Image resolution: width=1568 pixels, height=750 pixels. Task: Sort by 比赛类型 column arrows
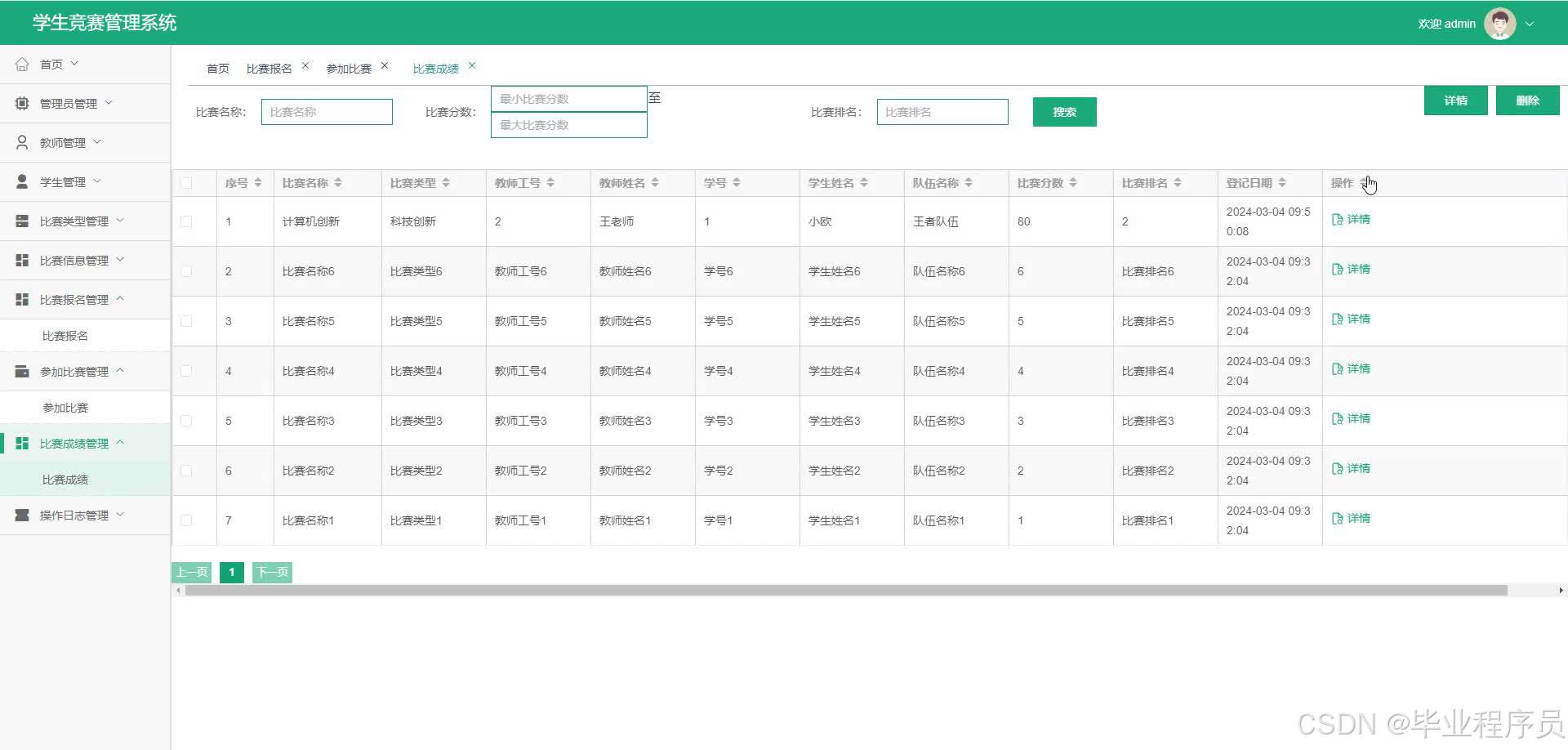pyautogui.click(x=446, y=183)
